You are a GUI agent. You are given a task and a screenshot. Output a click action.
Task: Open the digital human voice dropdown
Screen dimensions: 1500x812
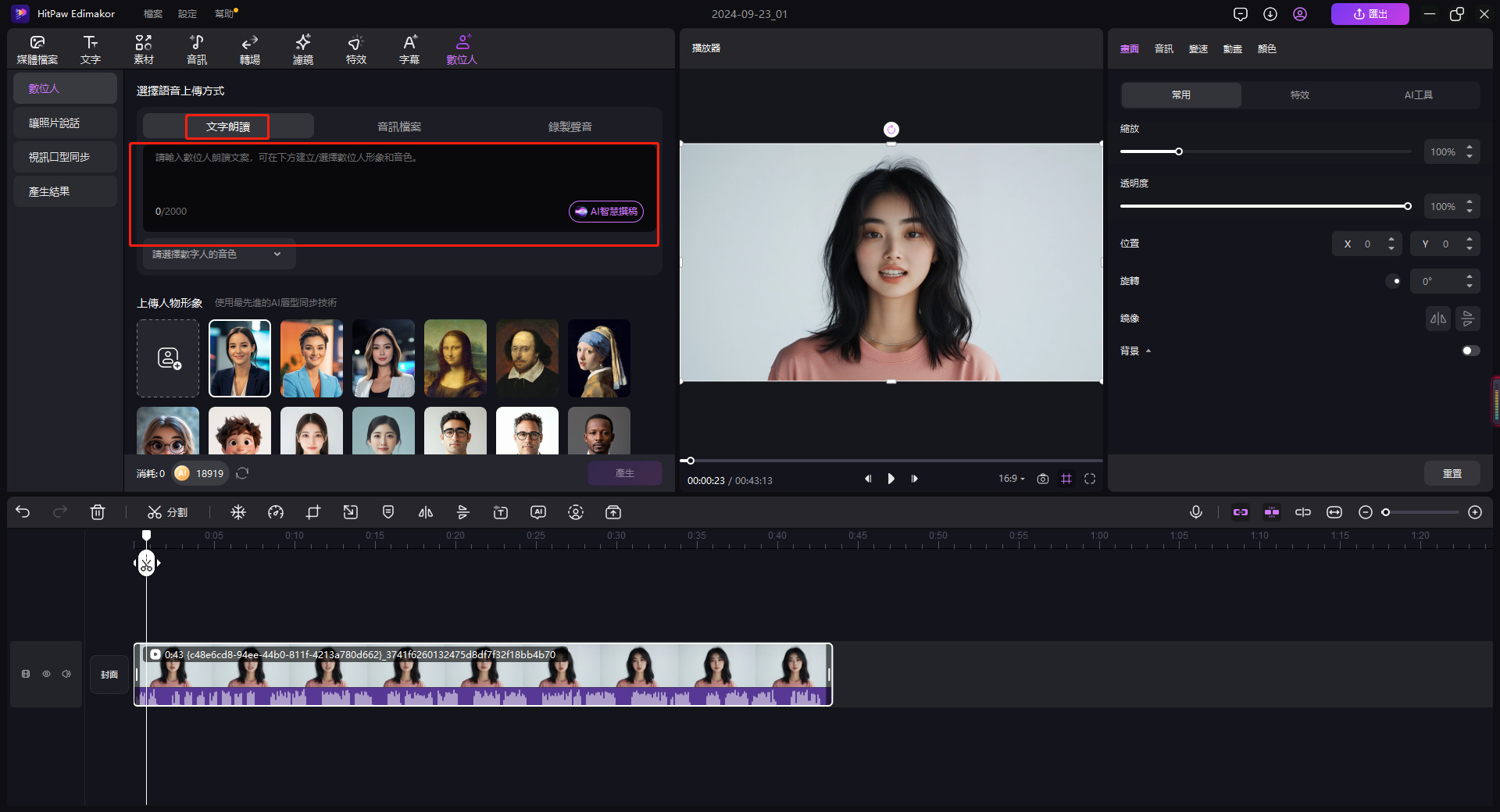[216, 255]
